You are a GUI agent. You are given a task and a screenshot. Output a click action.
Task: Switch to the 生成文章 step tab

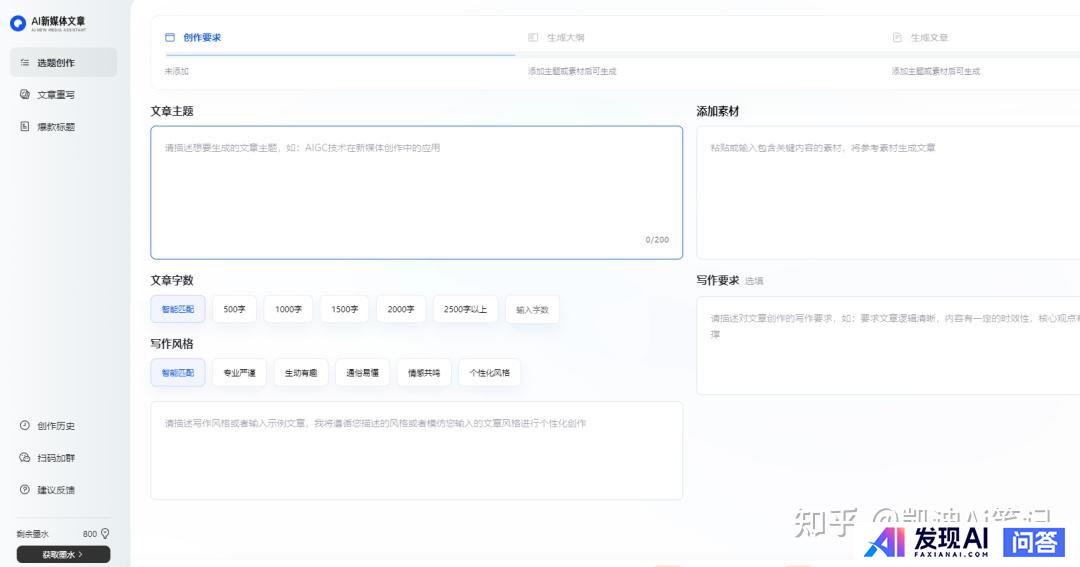929,38
